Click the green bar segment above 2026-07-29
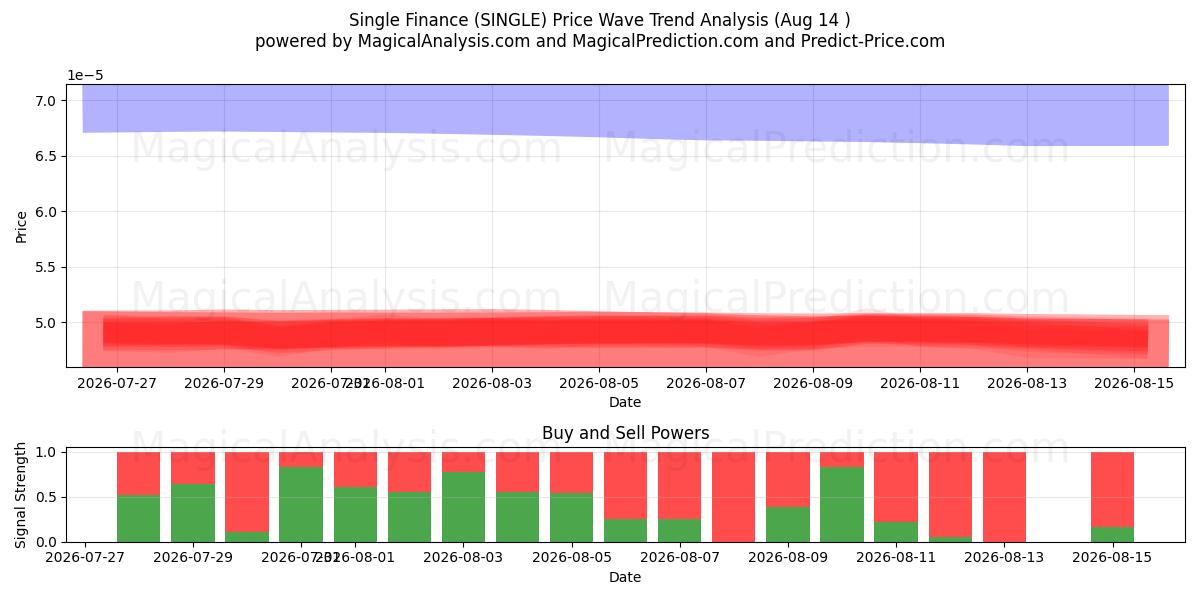 click(x=193, y=513)
